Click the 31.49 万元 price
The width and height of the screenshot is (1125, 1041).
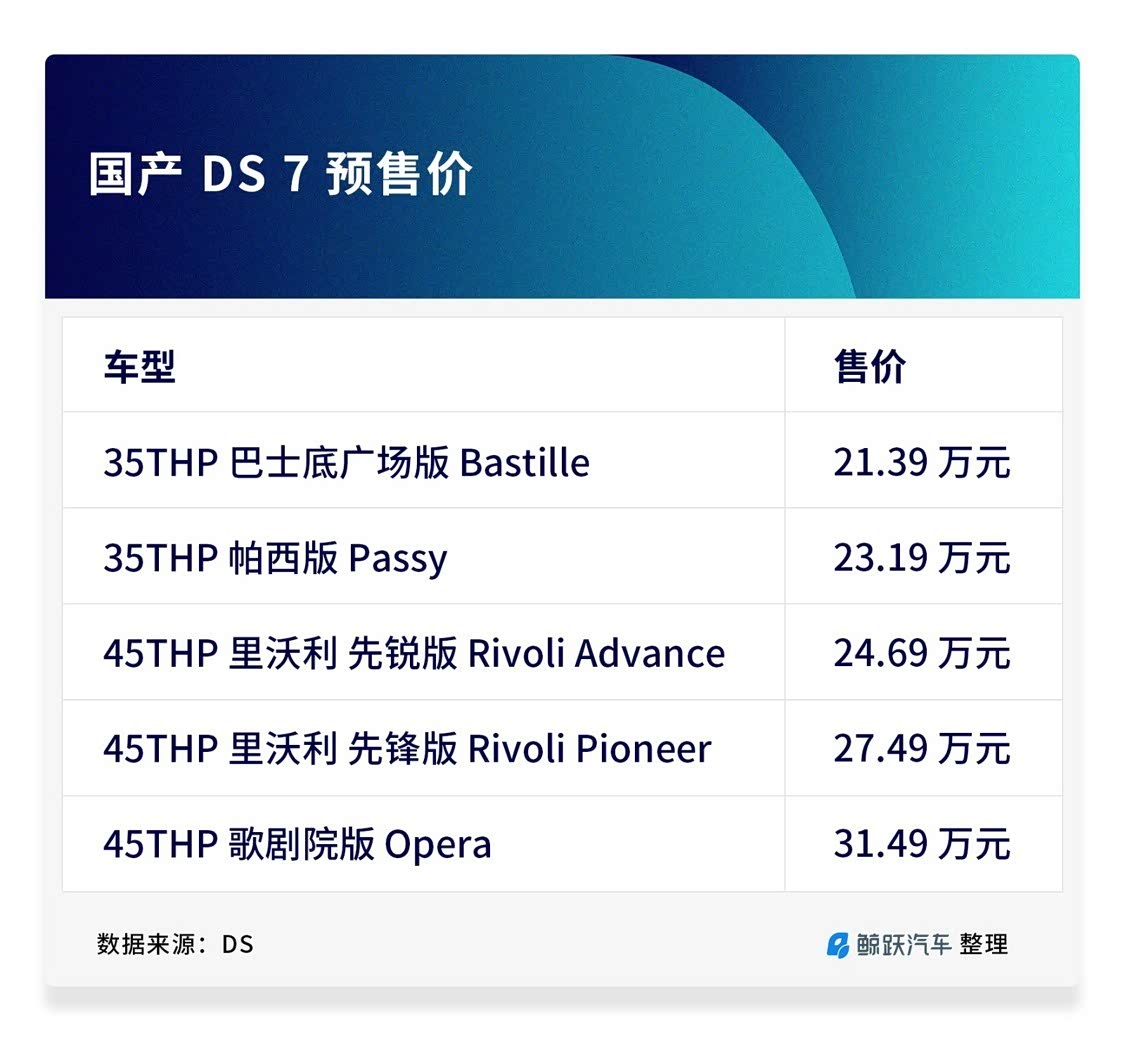921,845
